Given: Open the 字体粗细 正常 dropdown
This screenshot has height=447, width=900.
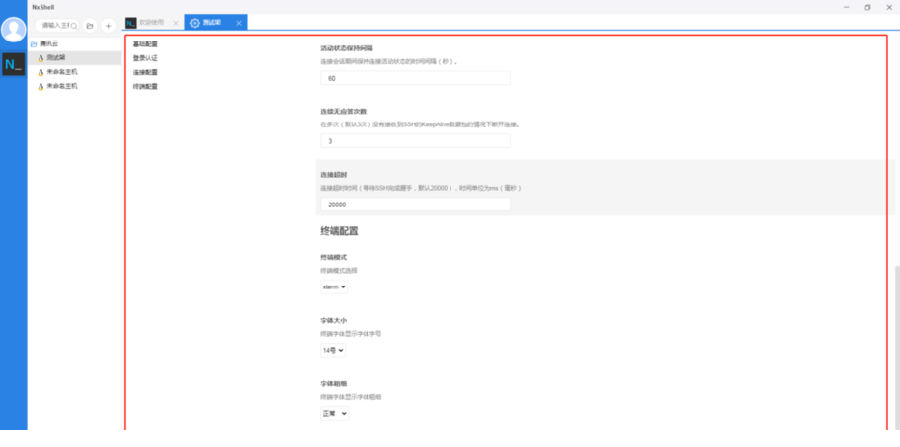Looking at the screenshot, I should pos(334,413).
